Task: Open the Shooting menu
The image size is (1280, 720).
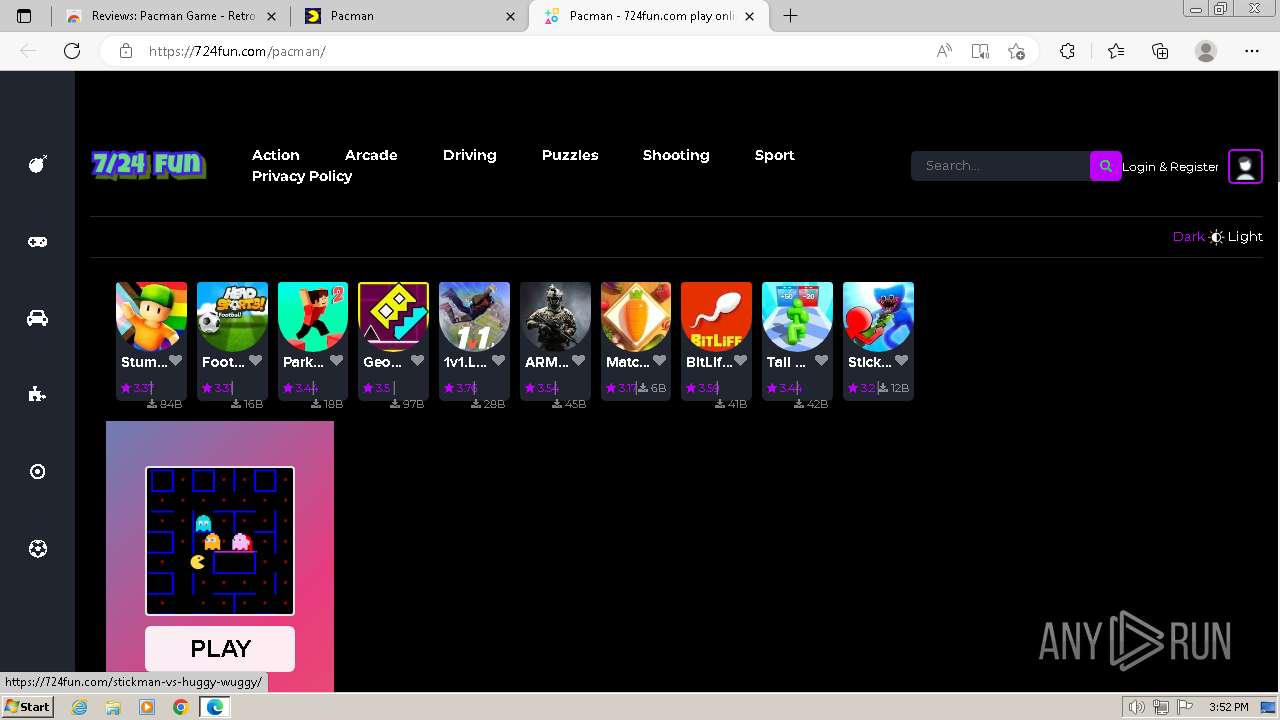Action: tap(676, 155)
